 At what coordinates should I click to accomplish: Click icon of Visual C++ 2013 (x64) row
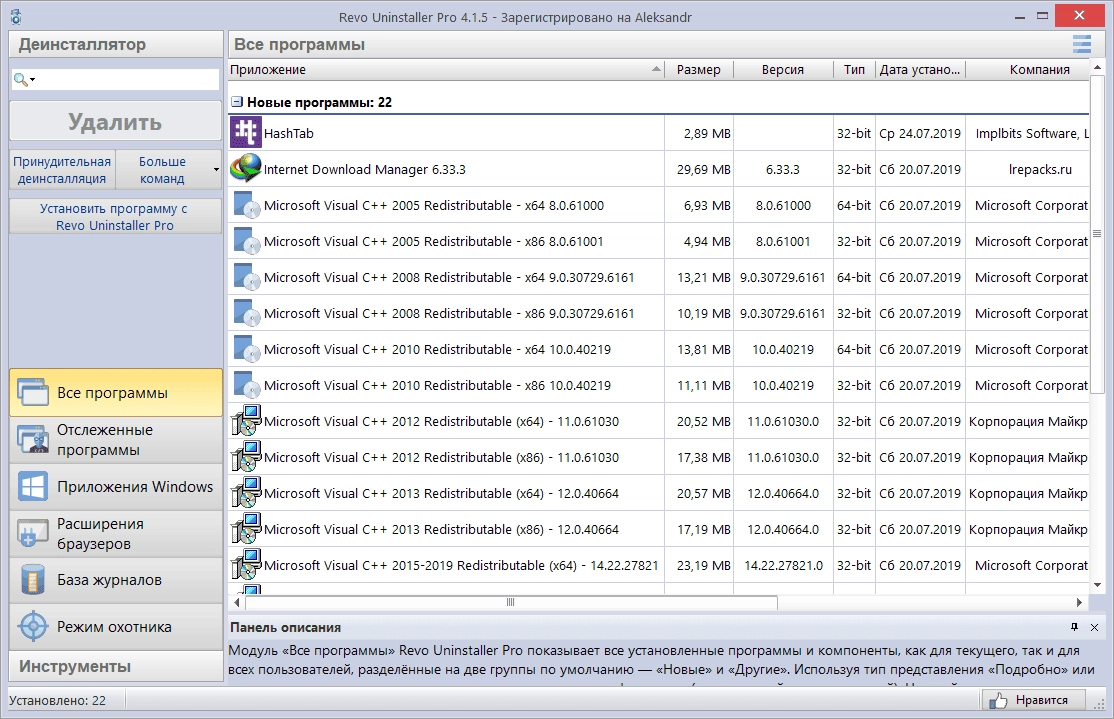pos(247,493)
